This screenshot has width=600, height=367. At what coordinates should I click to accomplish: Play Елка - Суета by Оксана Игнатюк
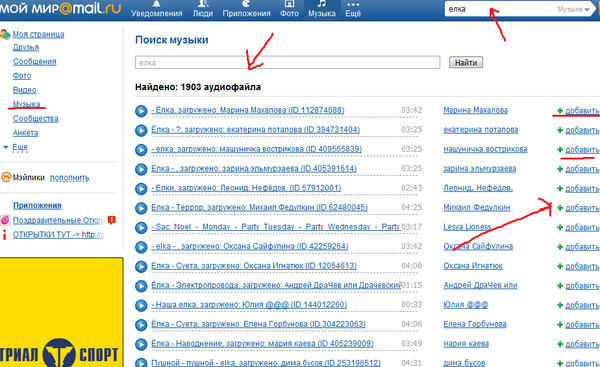tap(141, 267)
